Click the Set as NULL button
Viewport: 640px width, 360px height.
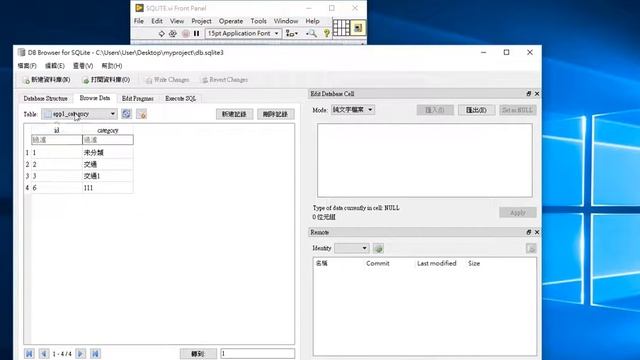point(518,110)
